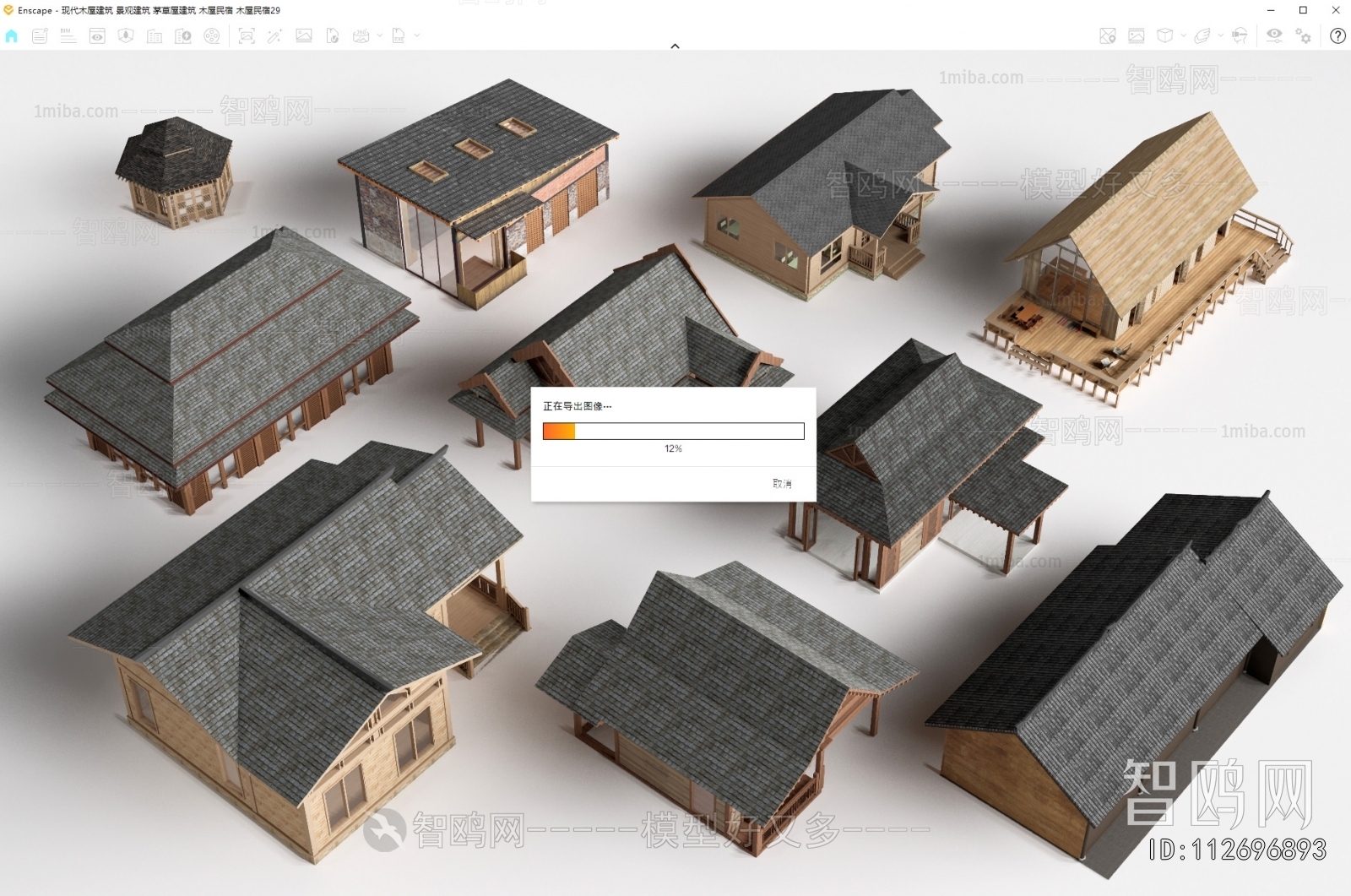
Task: Click the magic wand pencil icon
Action: [x=274, y=35]
